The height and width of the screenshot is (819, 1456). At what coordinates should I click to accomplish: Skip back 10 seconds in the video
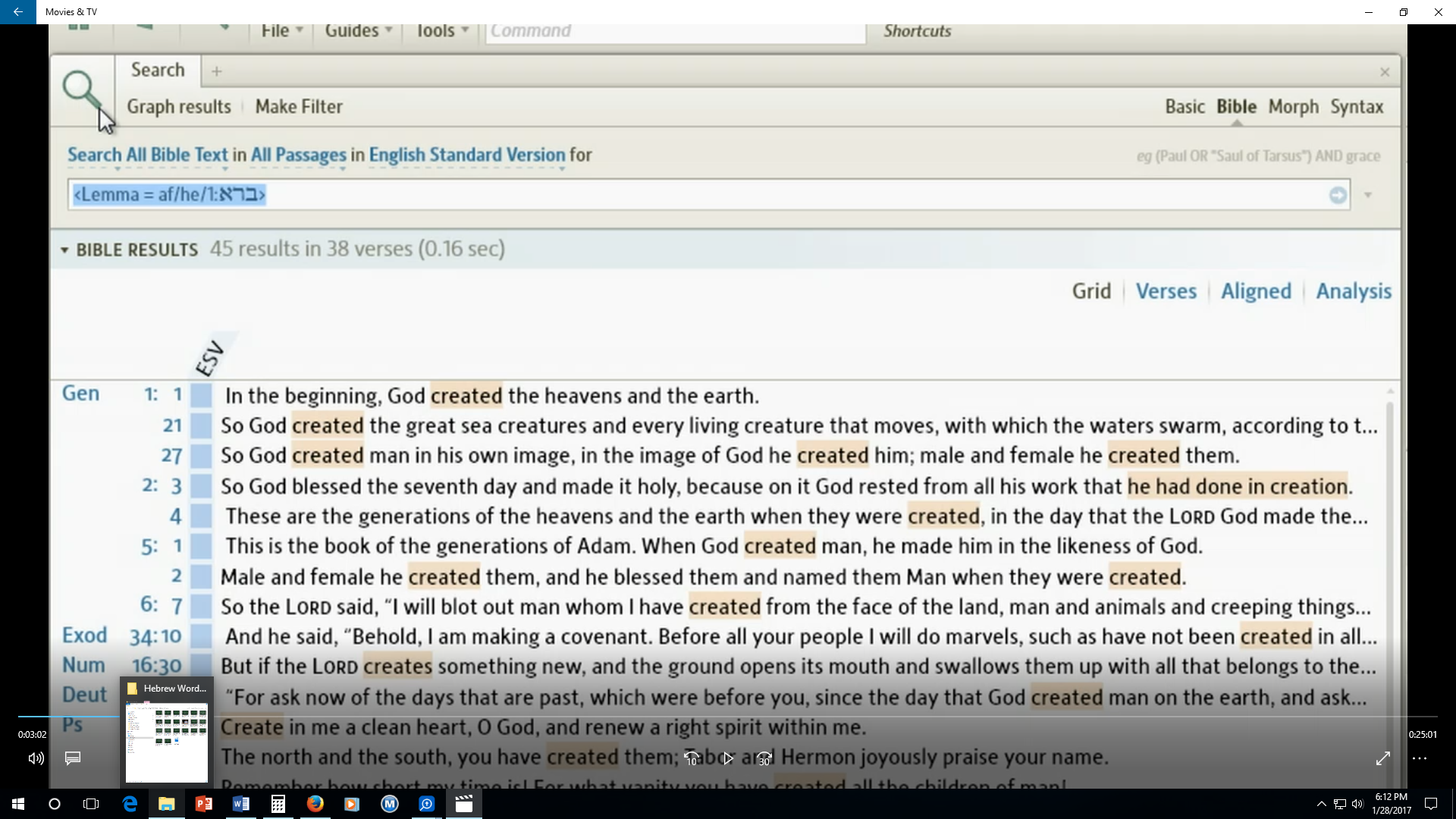691,758
